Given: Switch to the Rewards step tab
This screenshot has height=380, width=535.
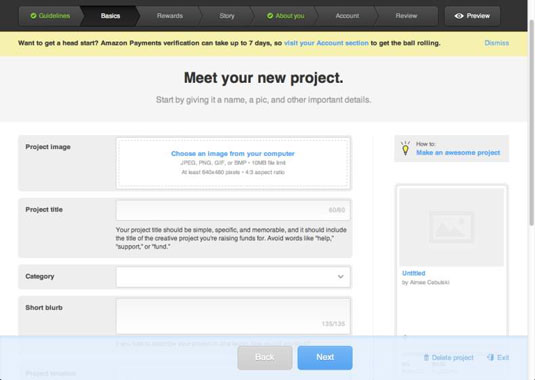Looking at the screenshot, I should click(170, 16).
